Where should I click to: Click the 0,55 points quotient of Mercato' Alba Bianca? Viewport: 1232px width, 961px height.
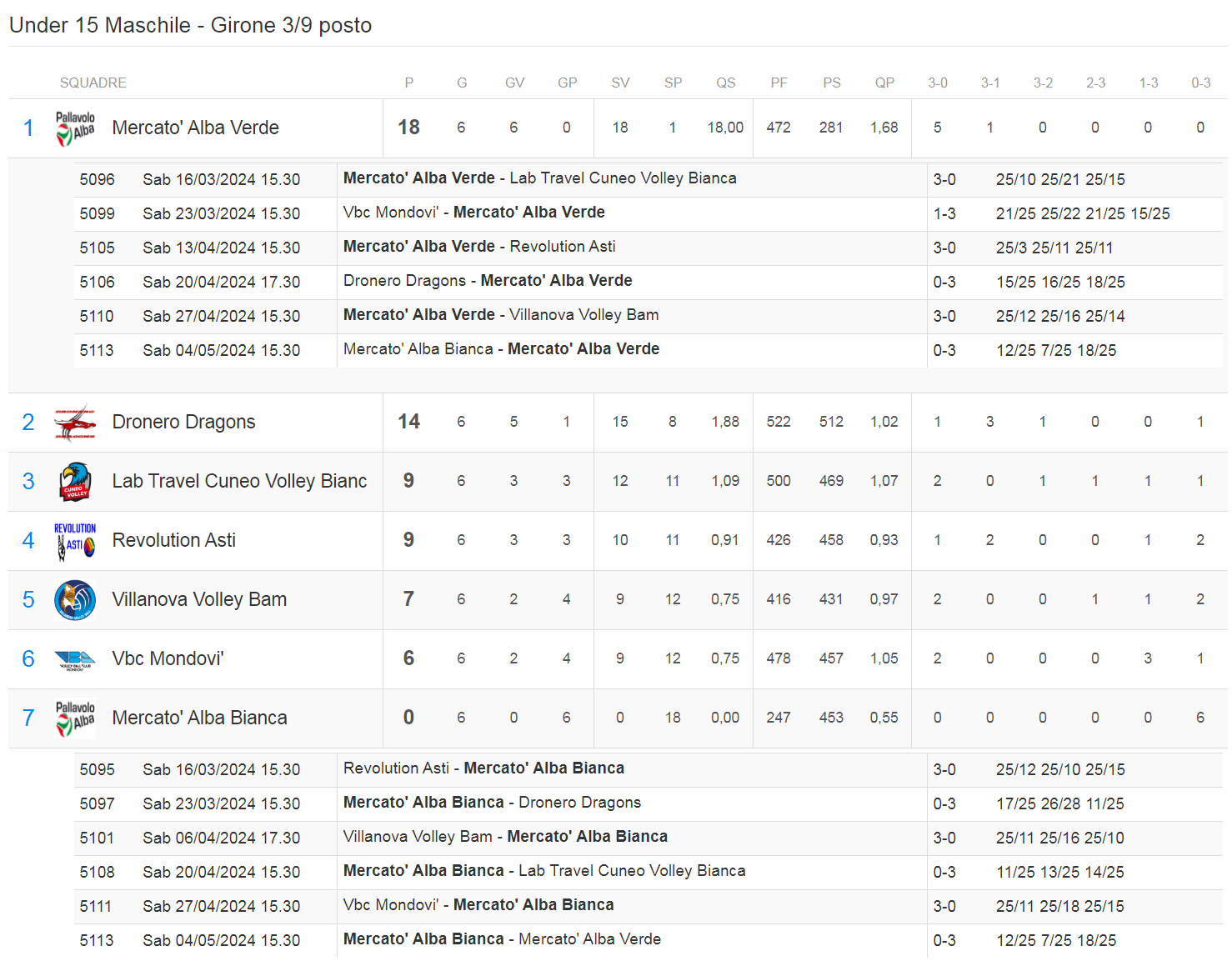(x=884, y=718)
